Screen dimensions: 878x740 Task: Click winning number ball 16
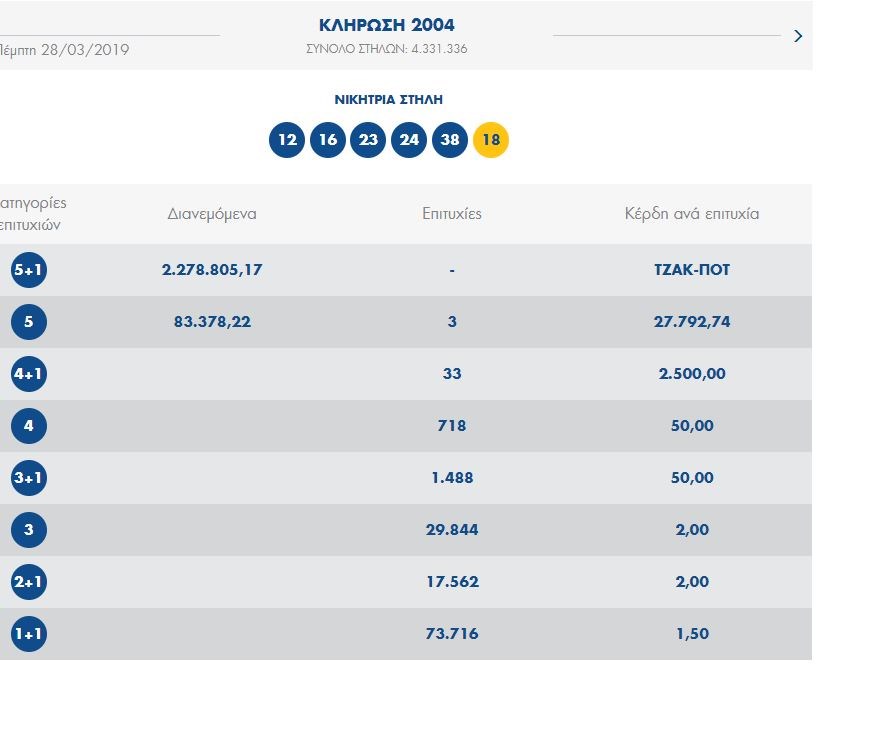(328, 140)
